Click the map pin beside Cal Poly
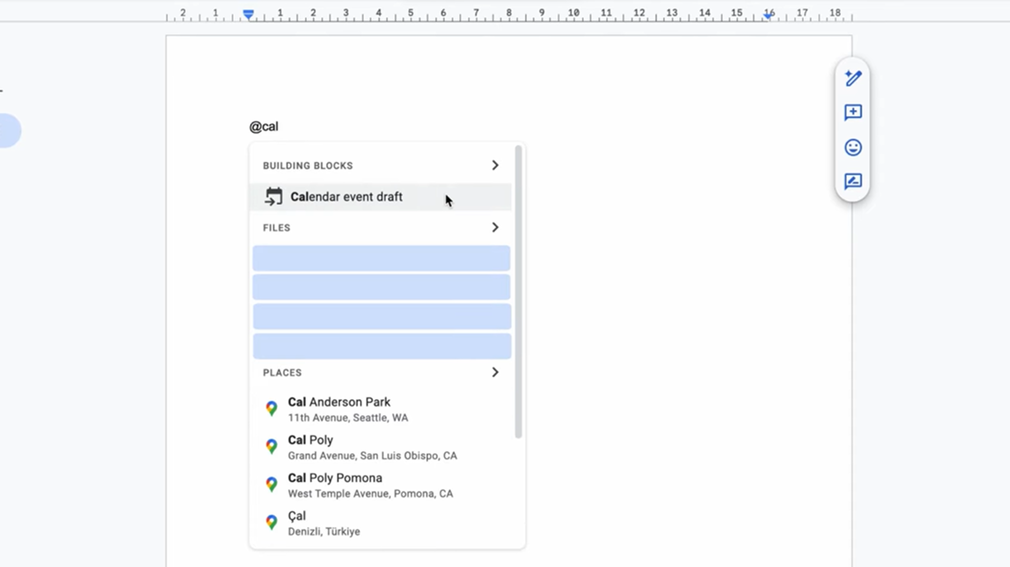Screen dimensions: 1010x567 pos(272,447)
